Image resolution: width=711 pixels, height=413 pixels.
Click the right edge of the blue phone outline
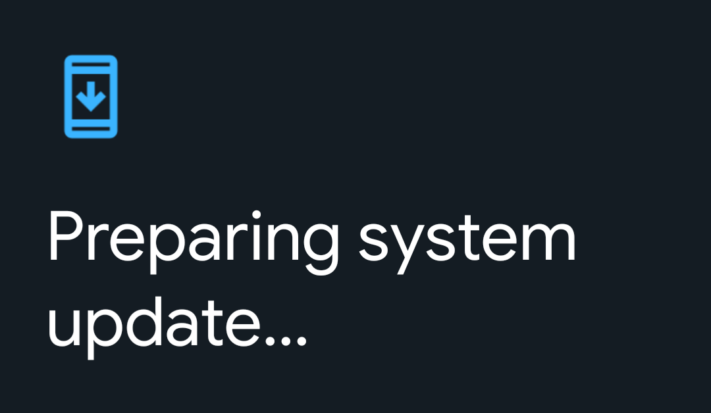114,97
